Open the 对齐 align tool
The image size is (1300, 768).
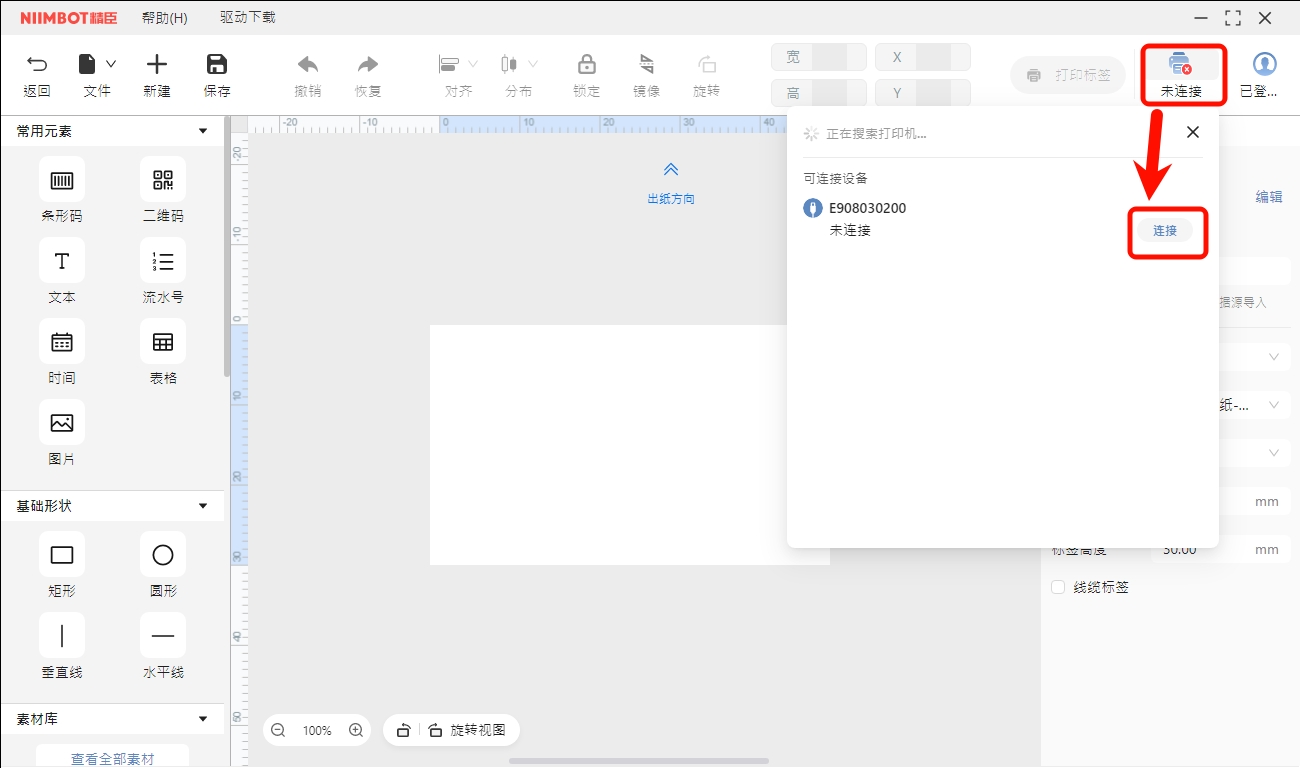[x=449, y=65]
